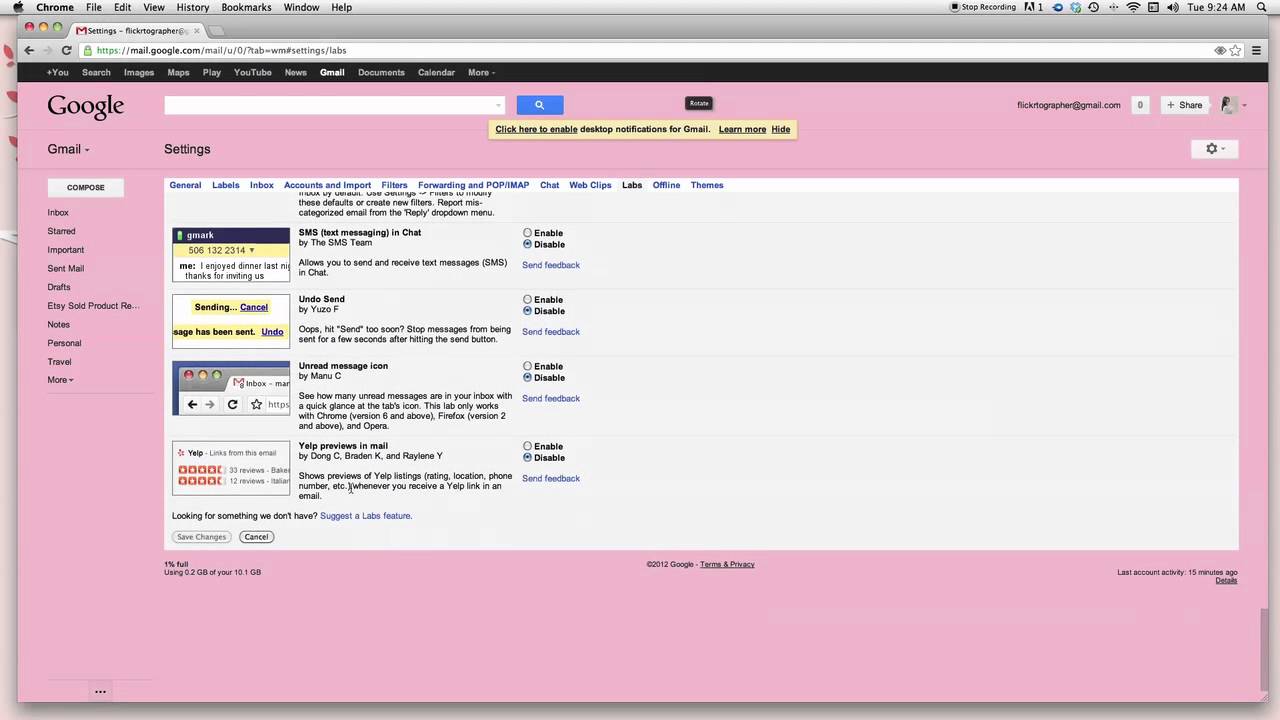
Task: Click the Google logo
Action: pyautogui.click(x=86, y=106)
